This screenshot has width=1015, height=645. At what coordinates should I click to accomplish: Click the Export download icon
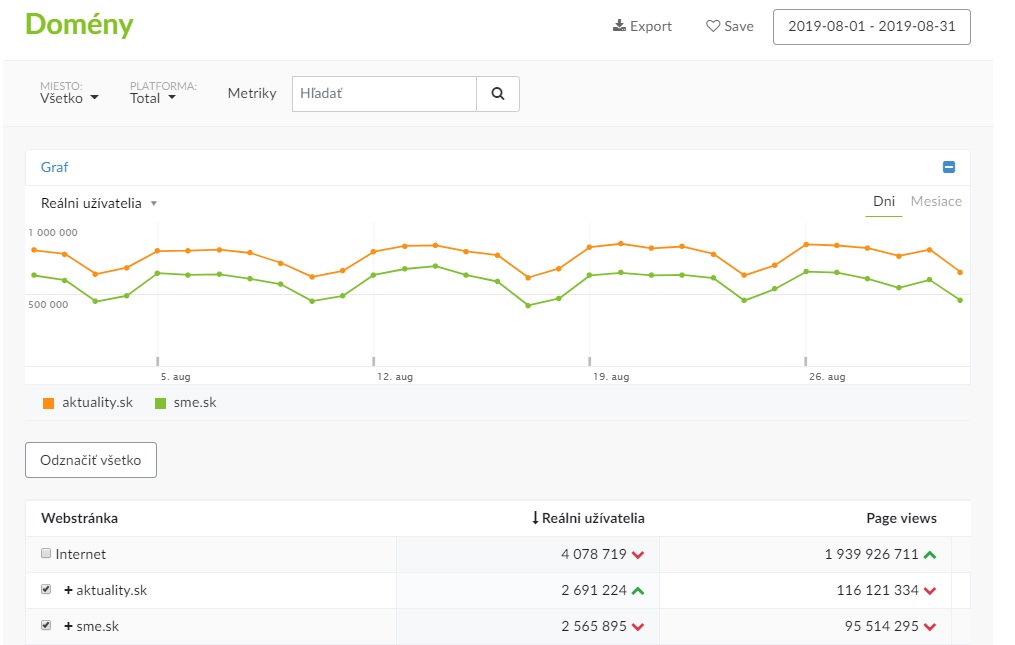click(619, 26)
